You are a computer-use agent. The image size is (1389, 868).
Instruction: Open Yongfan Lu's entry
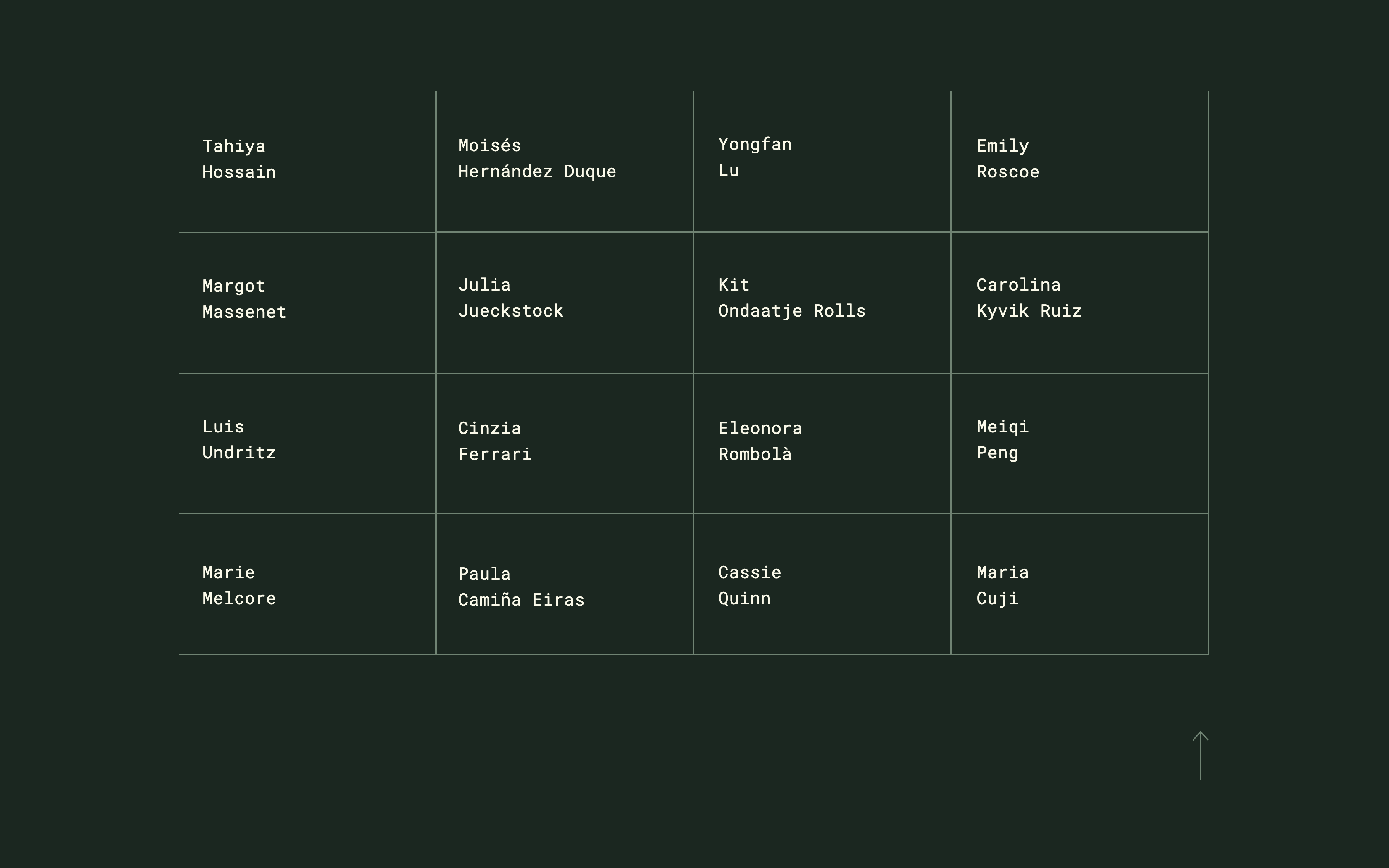(754, 157)
